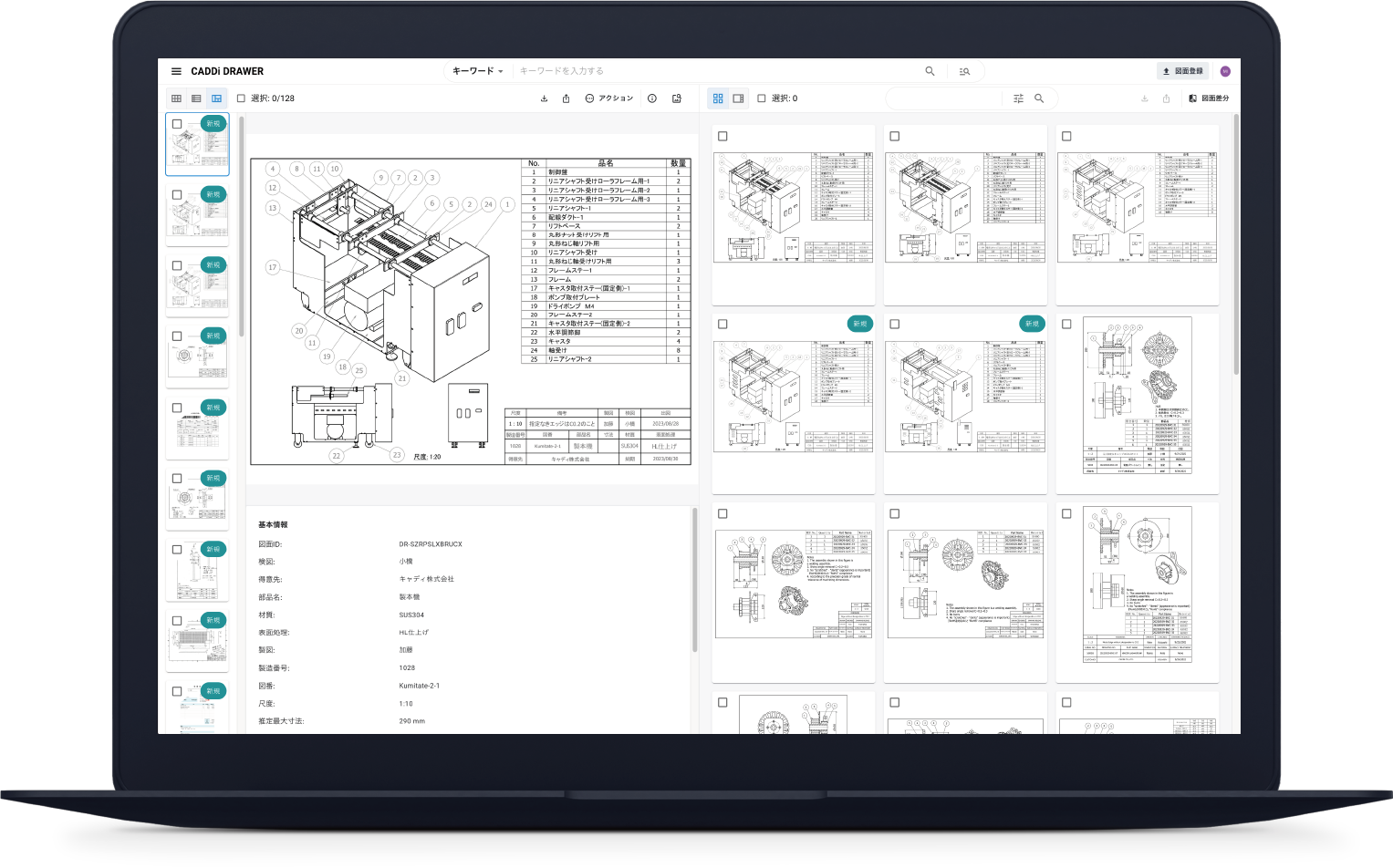
Task: Click the basic info panel scrollbar
Action: coord(694,580)
